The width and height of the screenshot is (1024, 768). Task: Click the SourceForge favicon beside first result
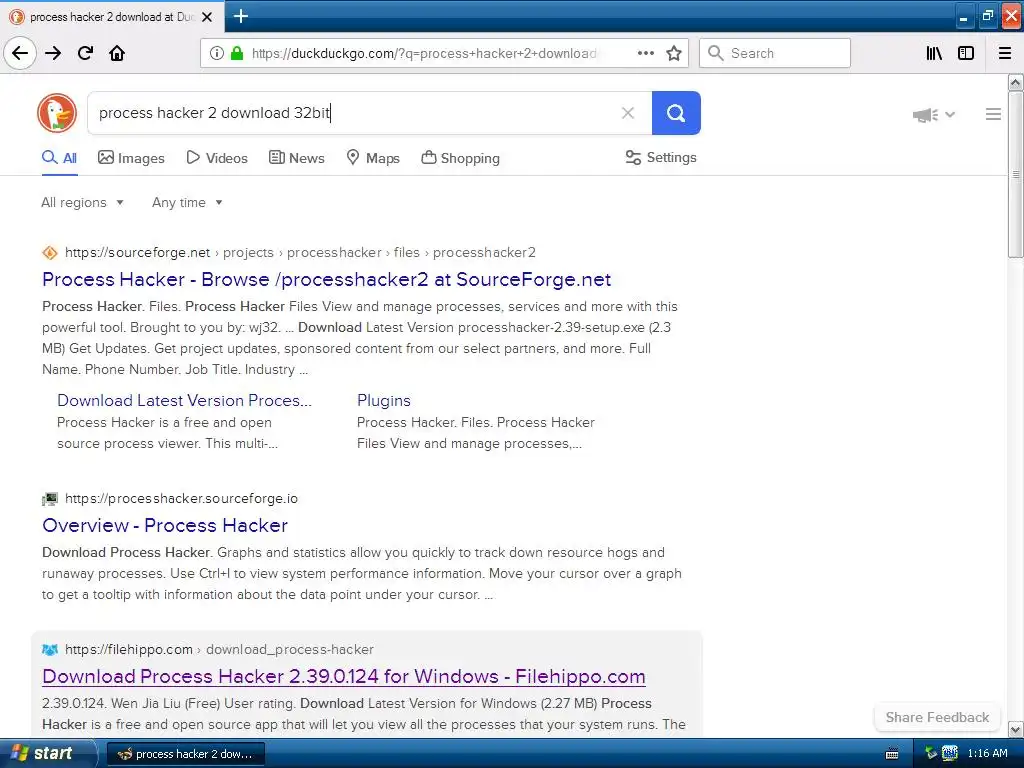click(50, 253)
